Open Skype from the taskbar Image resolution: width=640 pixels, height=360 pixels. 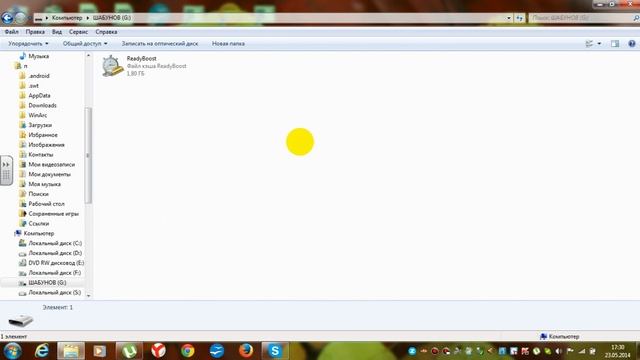pos(275,351)
